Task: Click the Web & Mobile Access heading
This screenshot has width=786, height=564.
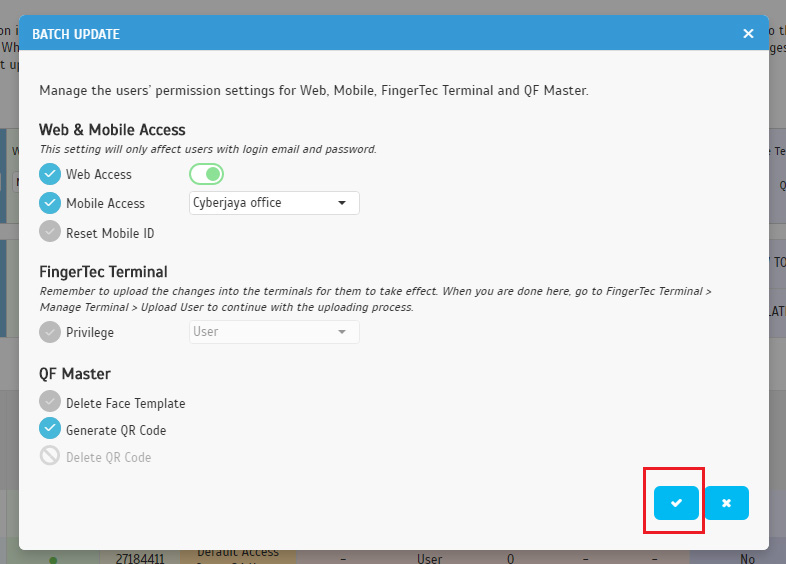Action: click(112, 130)
